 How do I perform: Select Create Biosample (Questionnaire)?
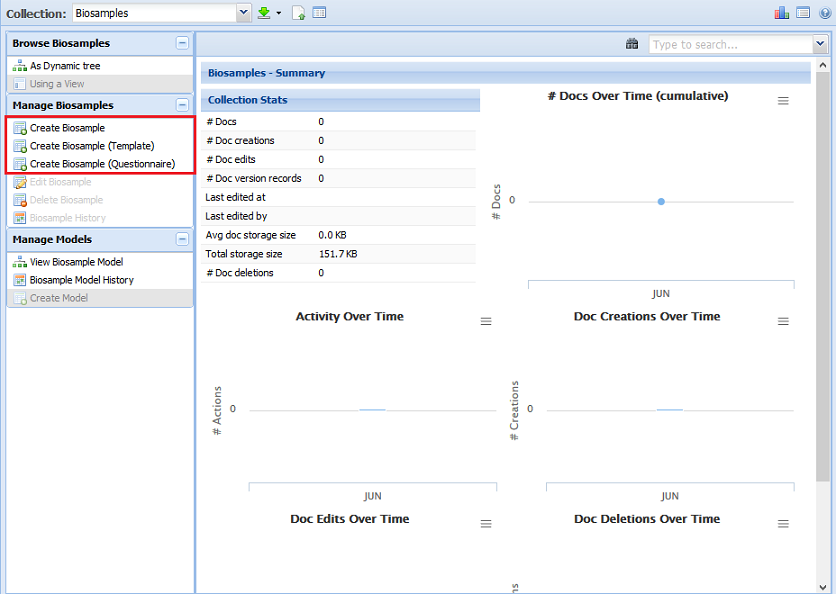[102, 164]
